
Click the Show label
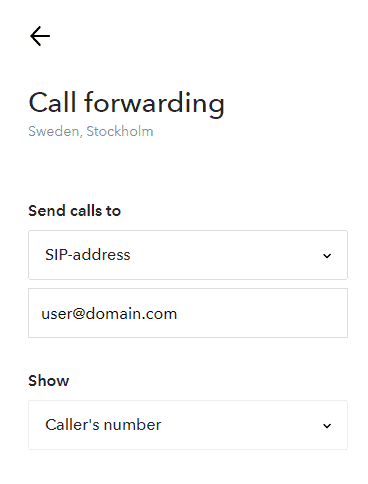tap(49, 381)
